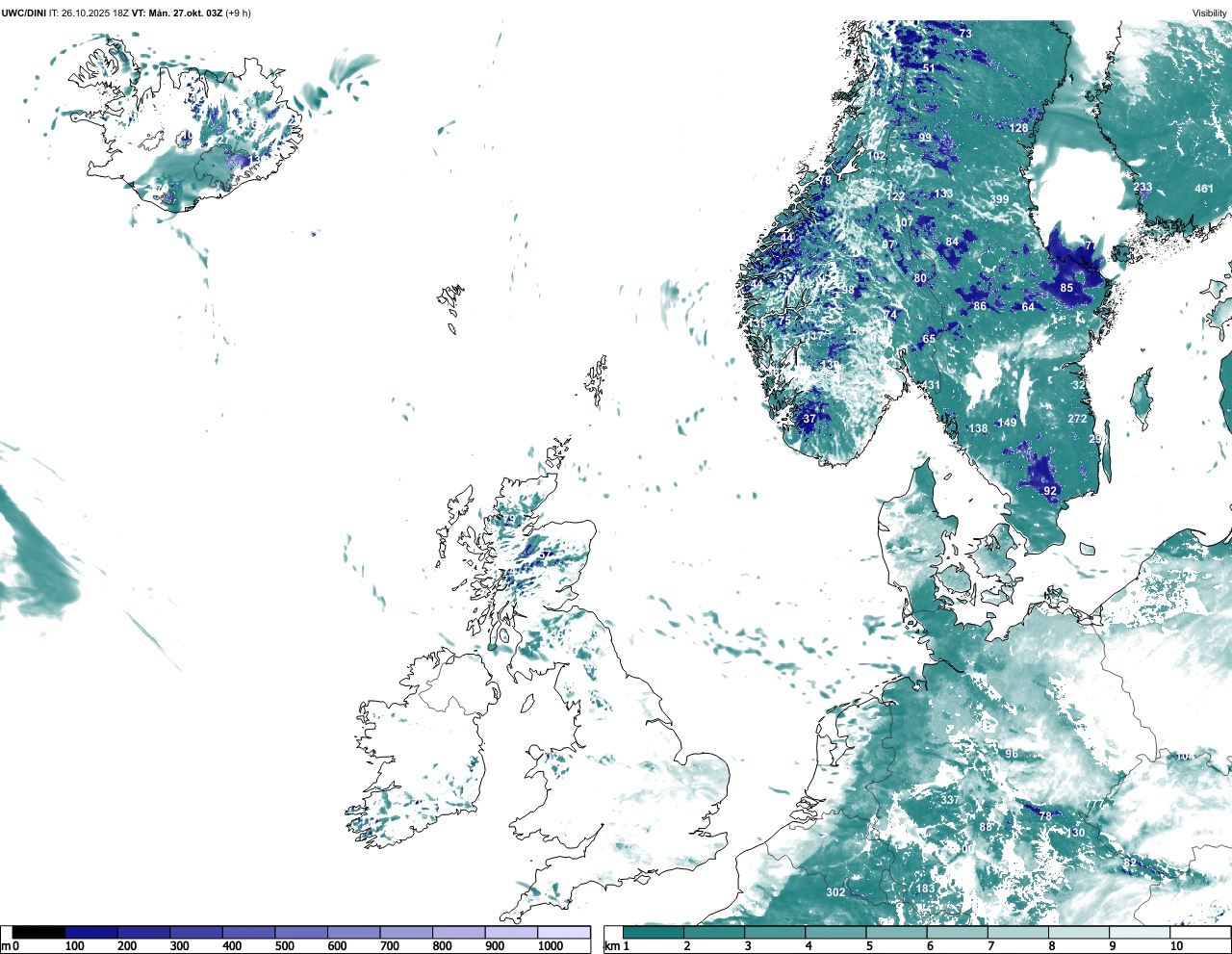The image size is (1232, 954).
Task: Click the visibility value '96' on the map
Action: (1012, 754)
